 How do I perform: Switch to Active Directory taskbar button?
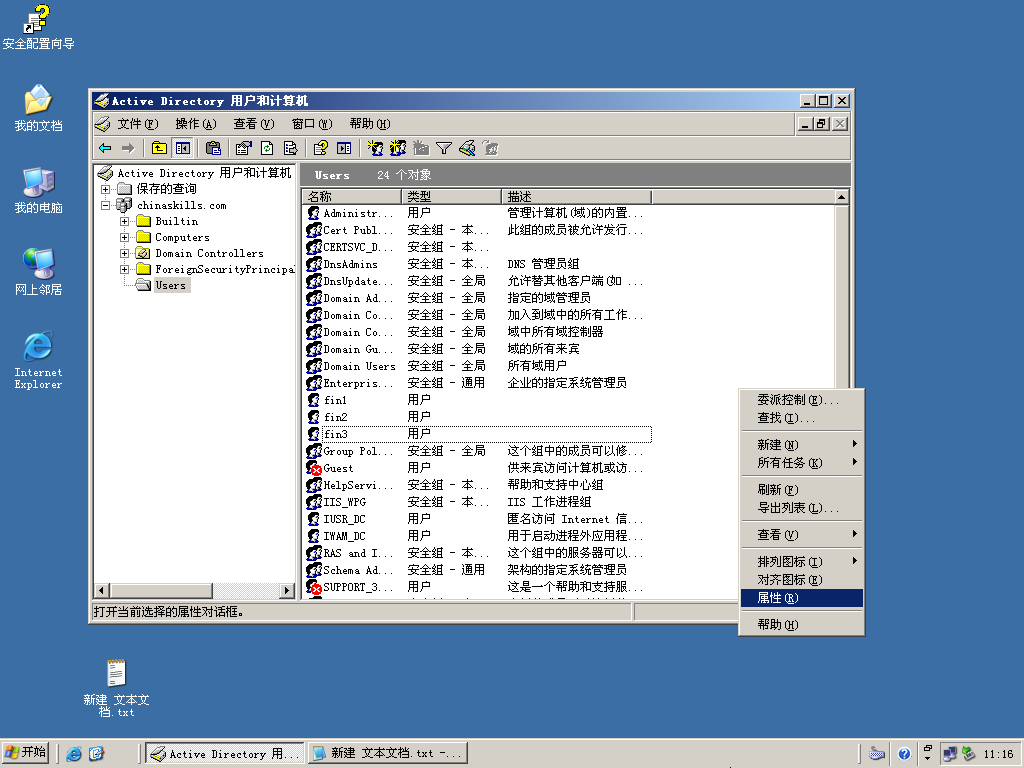point(225,754)
